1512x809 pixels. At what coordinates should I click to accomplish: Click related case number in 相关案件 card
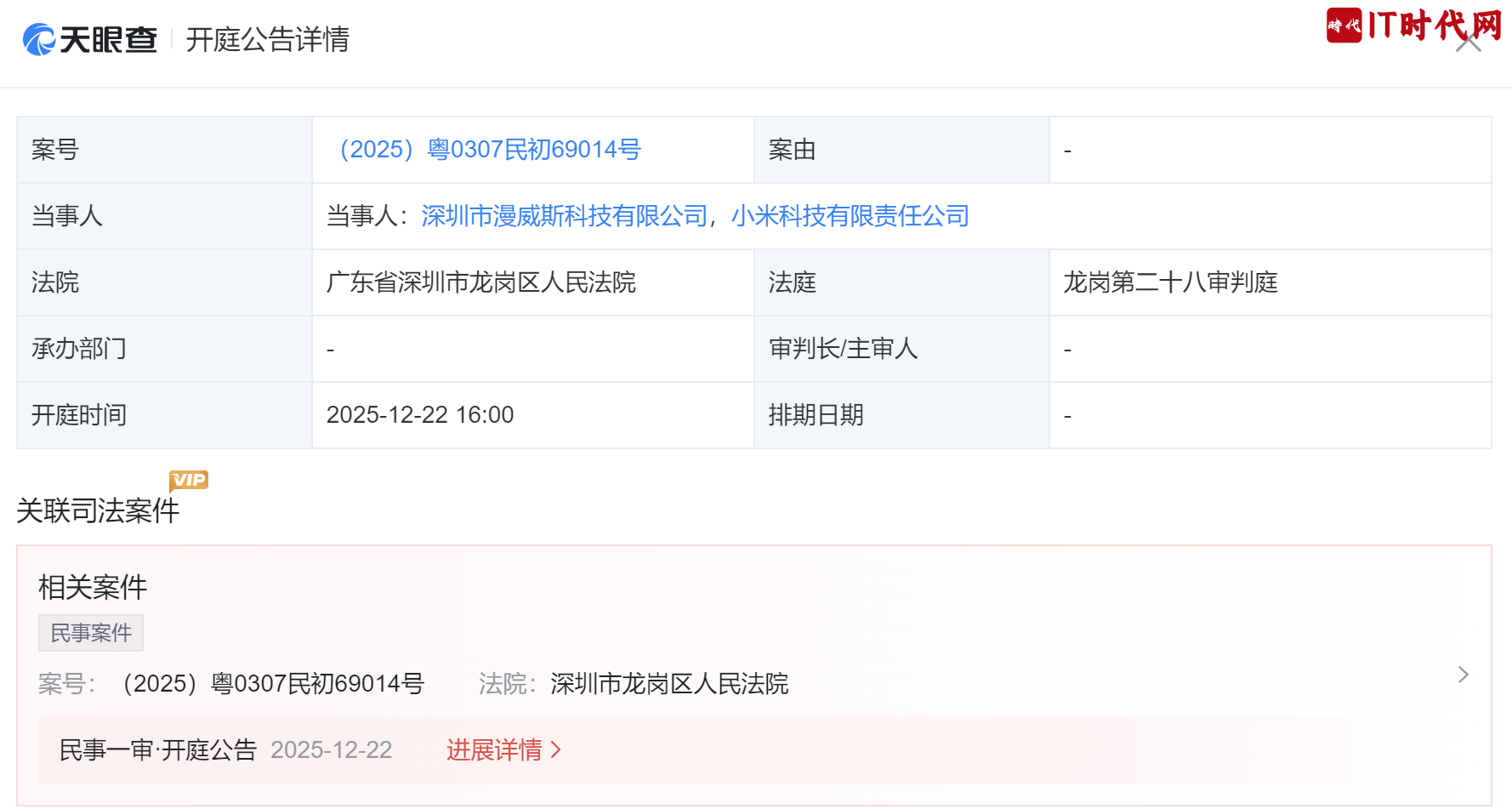pyautogui.click(x=273, y=684)
